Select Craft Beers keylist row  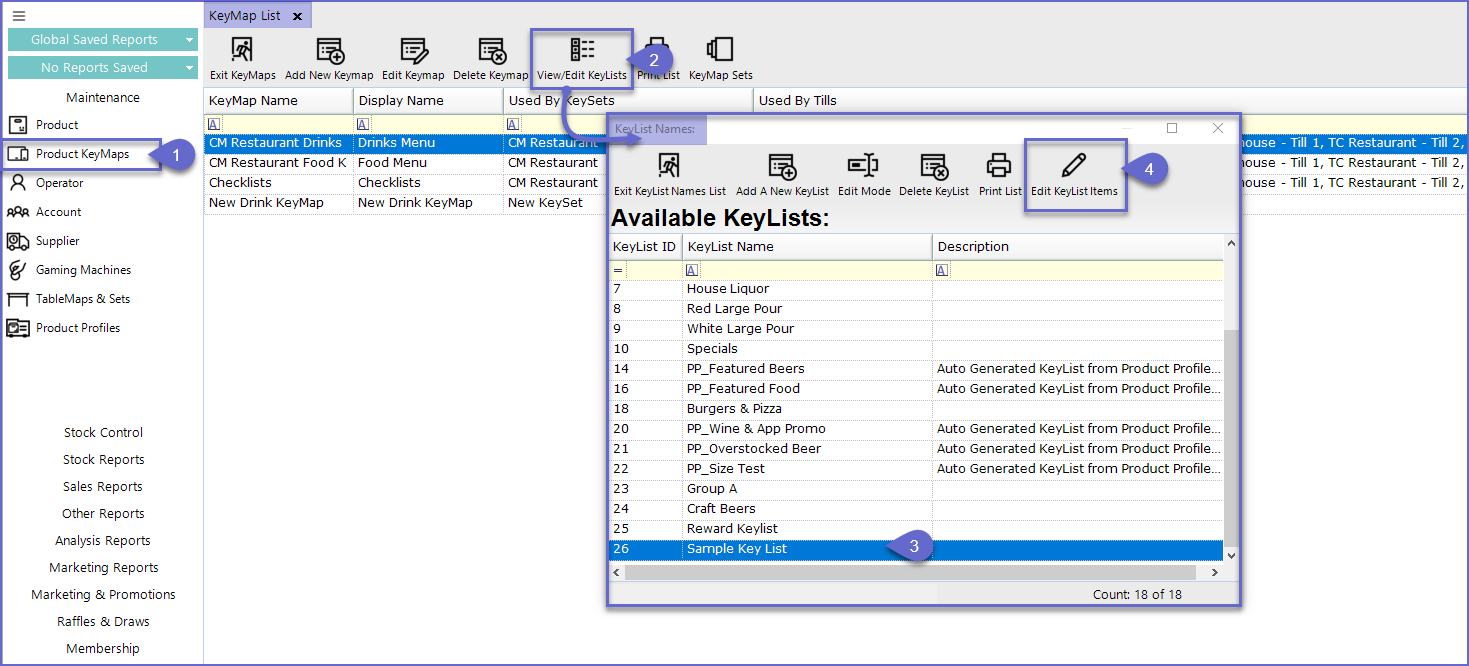point(916,509)
